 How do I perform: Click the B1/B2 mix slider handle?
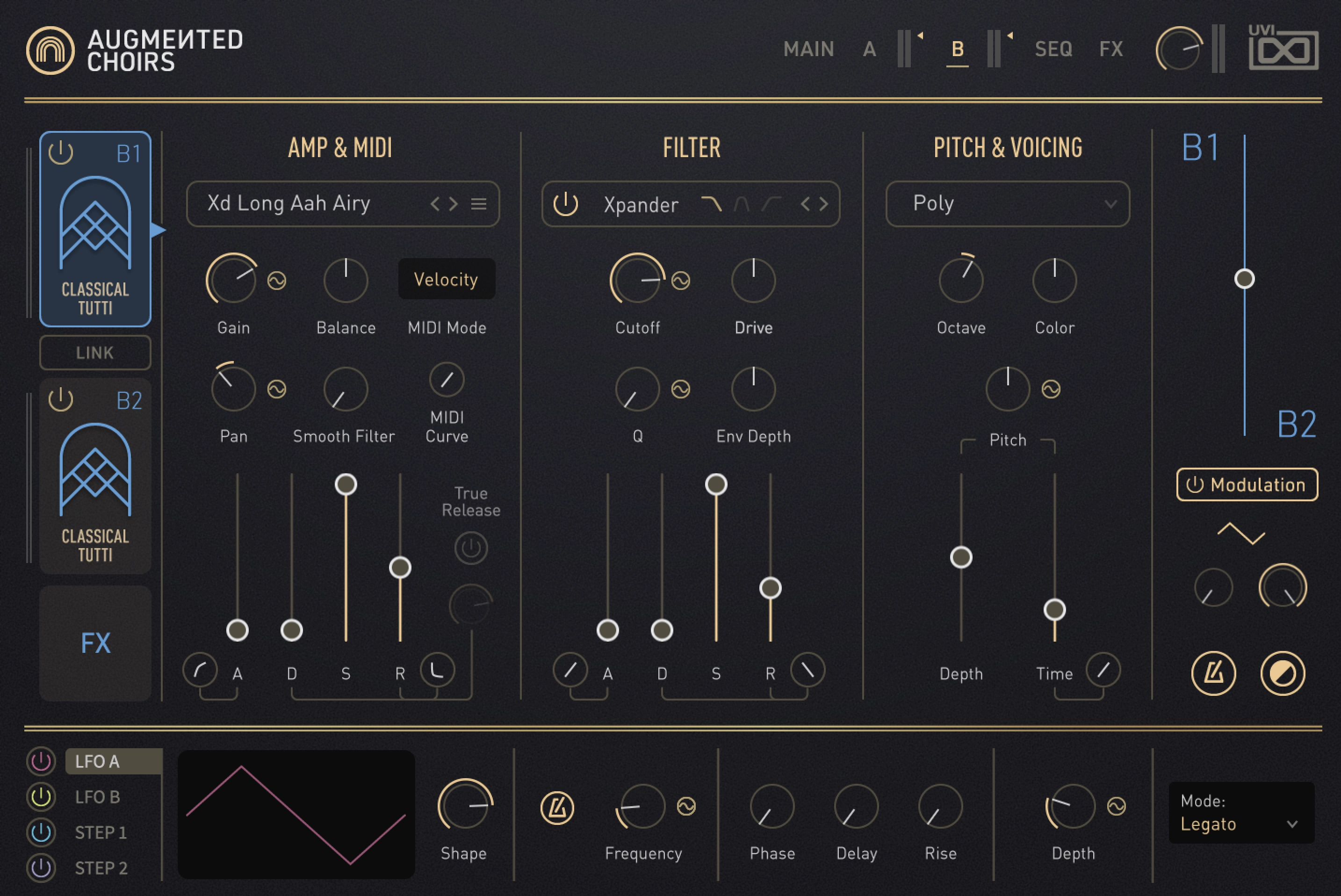click(1244, 279)
